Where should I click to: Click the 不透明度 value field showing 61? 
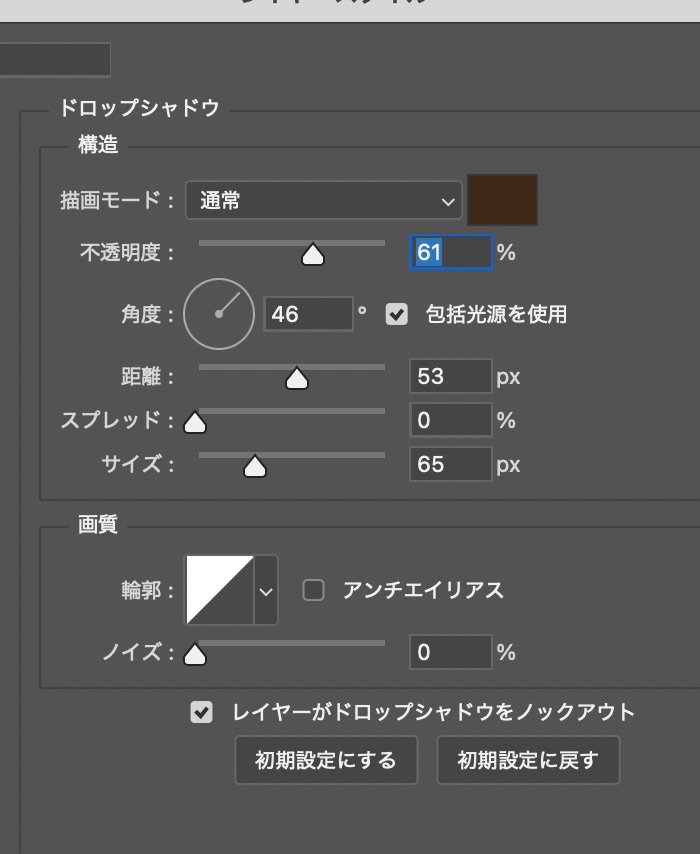[451, 253]
